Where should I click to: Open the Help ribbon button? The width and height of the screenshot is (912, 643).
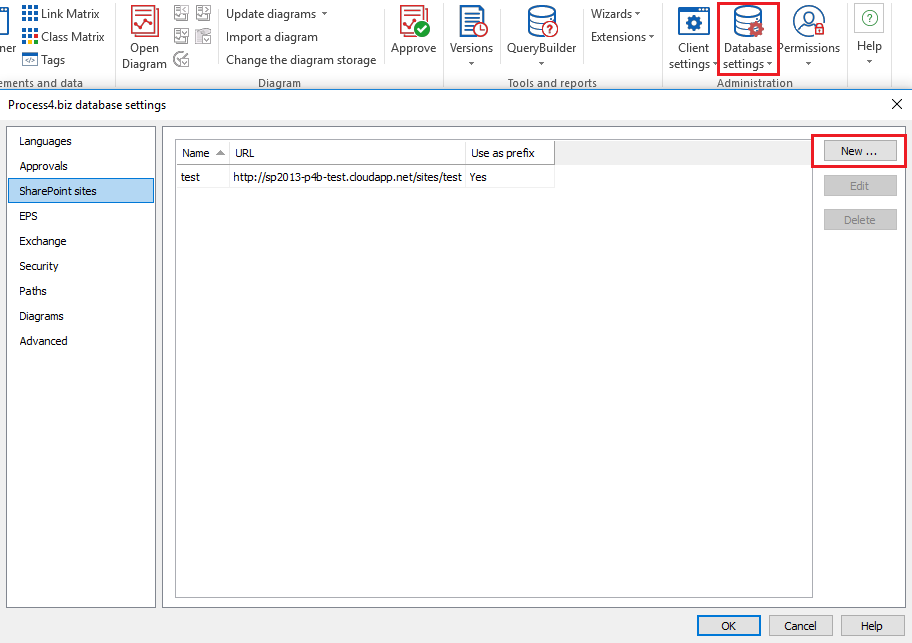[x=869, y=28]
